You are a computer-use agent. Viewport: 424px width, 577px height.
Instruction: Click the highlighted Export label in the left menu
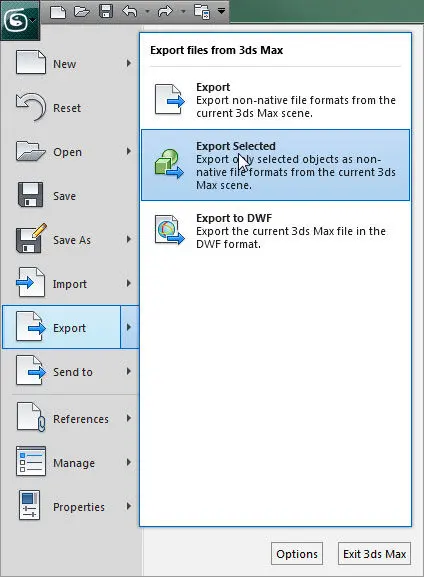click(69, 328)
